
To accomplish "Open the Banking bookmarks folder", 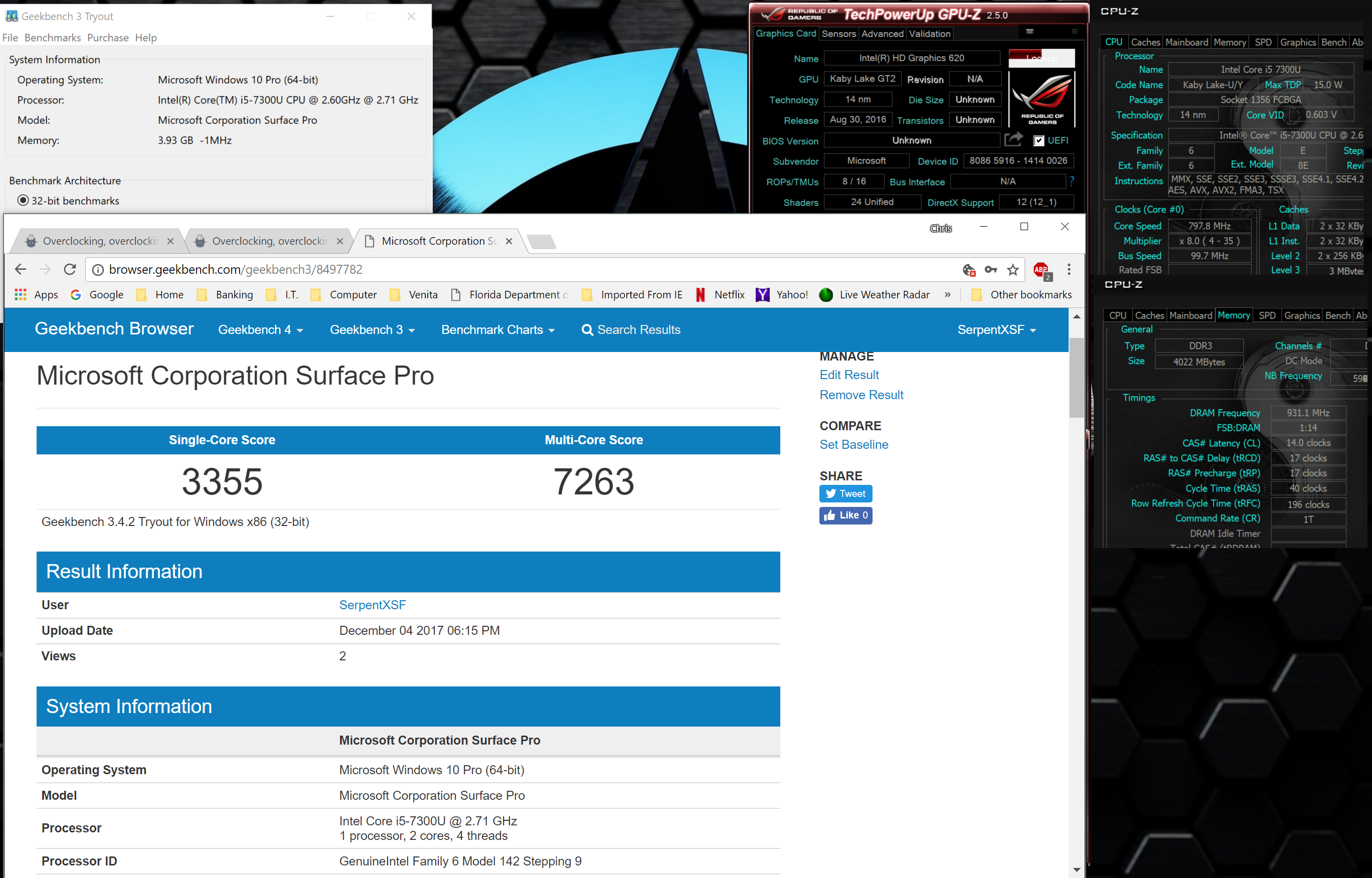I will tap(225, 295).
